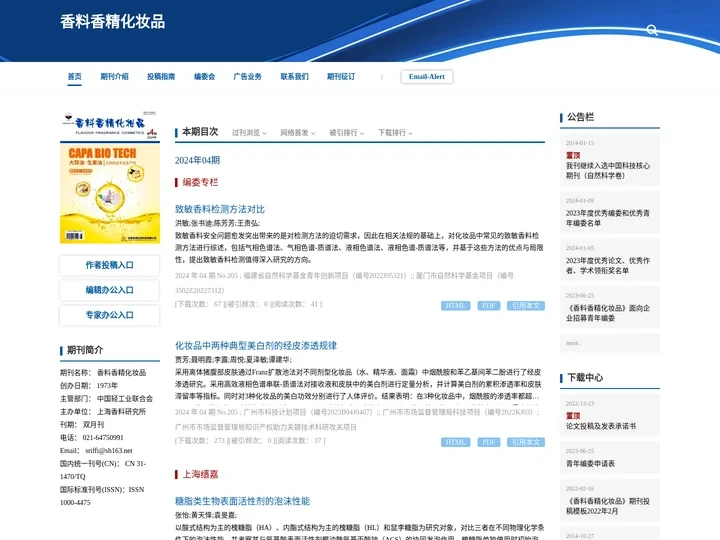The width and height of the screenshot is (720, 540).
Task: Open the 期刊介绍 menu item
Action: pos(114,77)
